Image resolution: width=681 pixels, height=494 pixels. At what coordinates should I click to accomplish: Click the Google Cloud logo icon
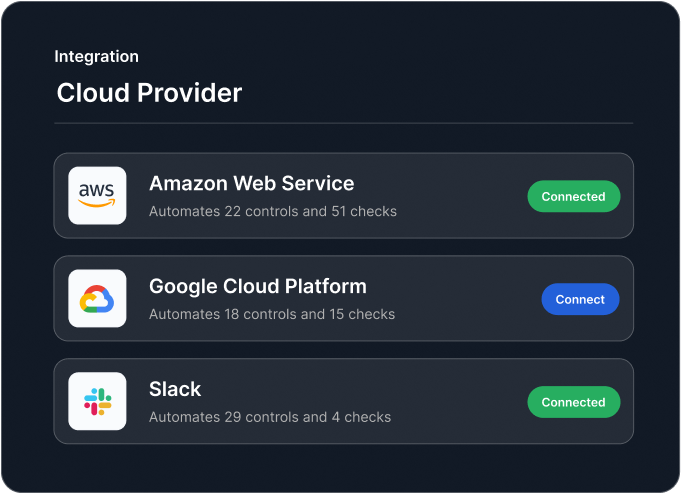97,298
